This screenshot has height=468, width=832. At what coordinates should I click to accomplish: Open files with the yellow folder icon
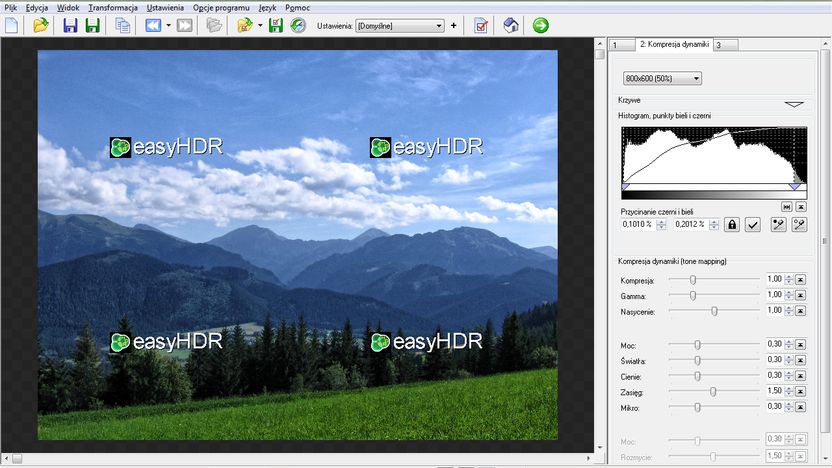point(40,25)
